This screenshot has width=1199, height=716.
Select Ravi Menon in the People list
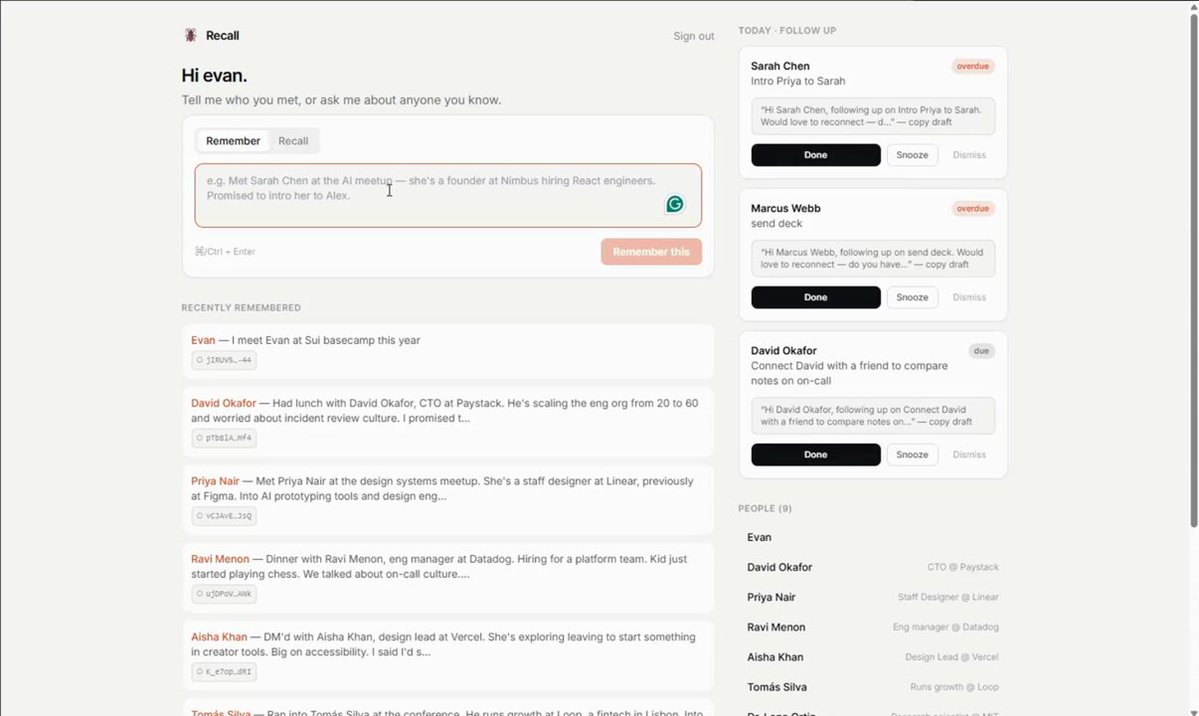pyautogui.click(x=872, y=626)
